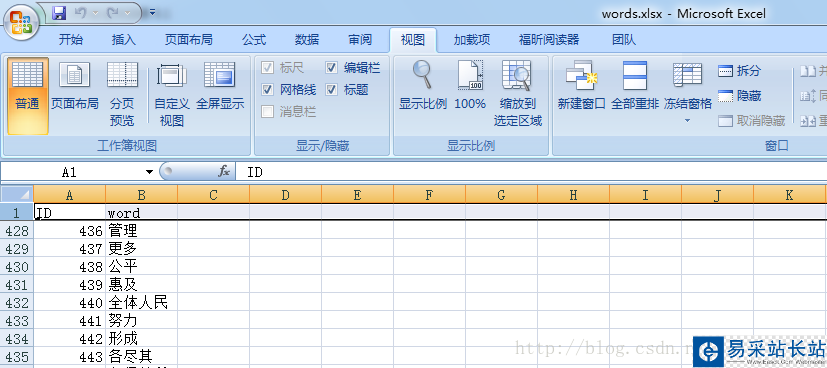Click the cell with value 440
Screen dimensions: 827x368
[x=70, y=302]
